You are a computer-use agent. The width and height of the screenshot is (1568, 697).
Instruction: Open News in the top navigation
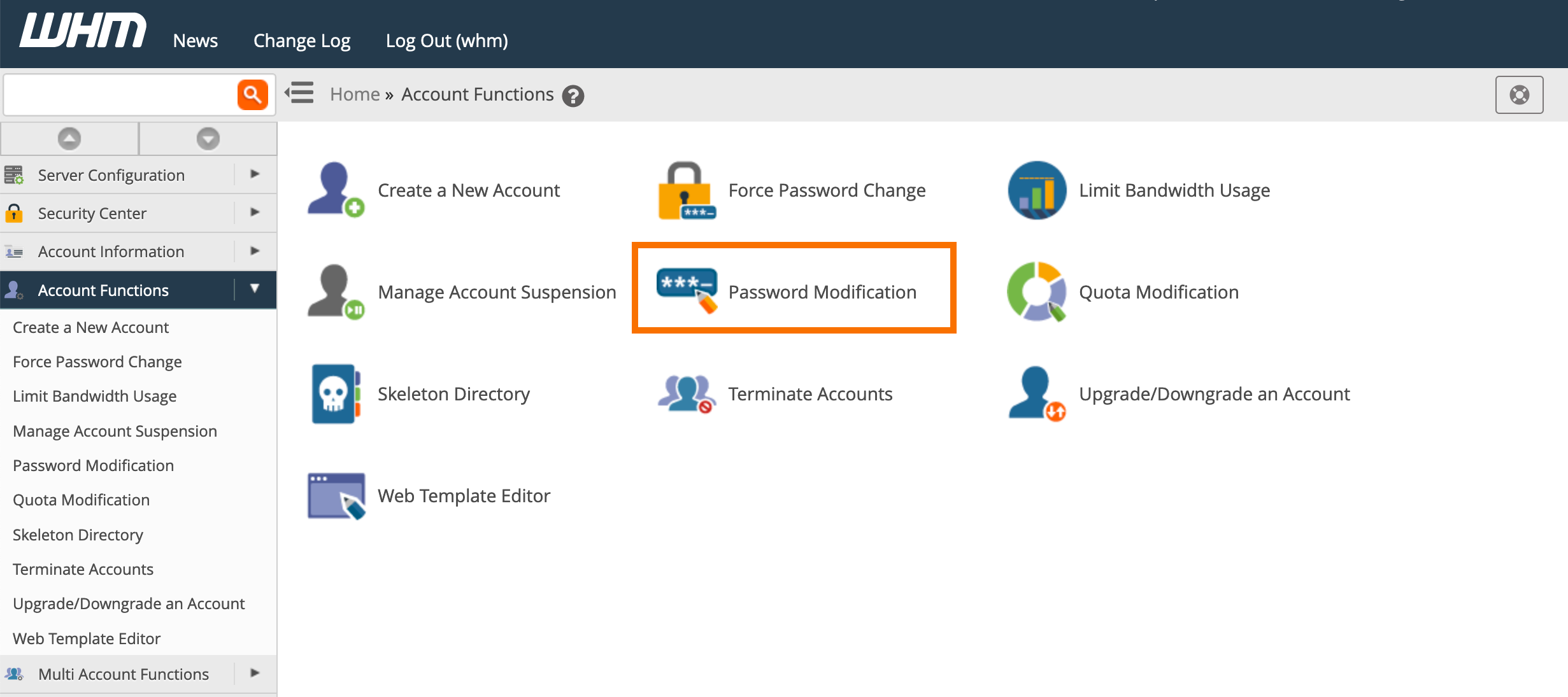[x=196, y=41]
